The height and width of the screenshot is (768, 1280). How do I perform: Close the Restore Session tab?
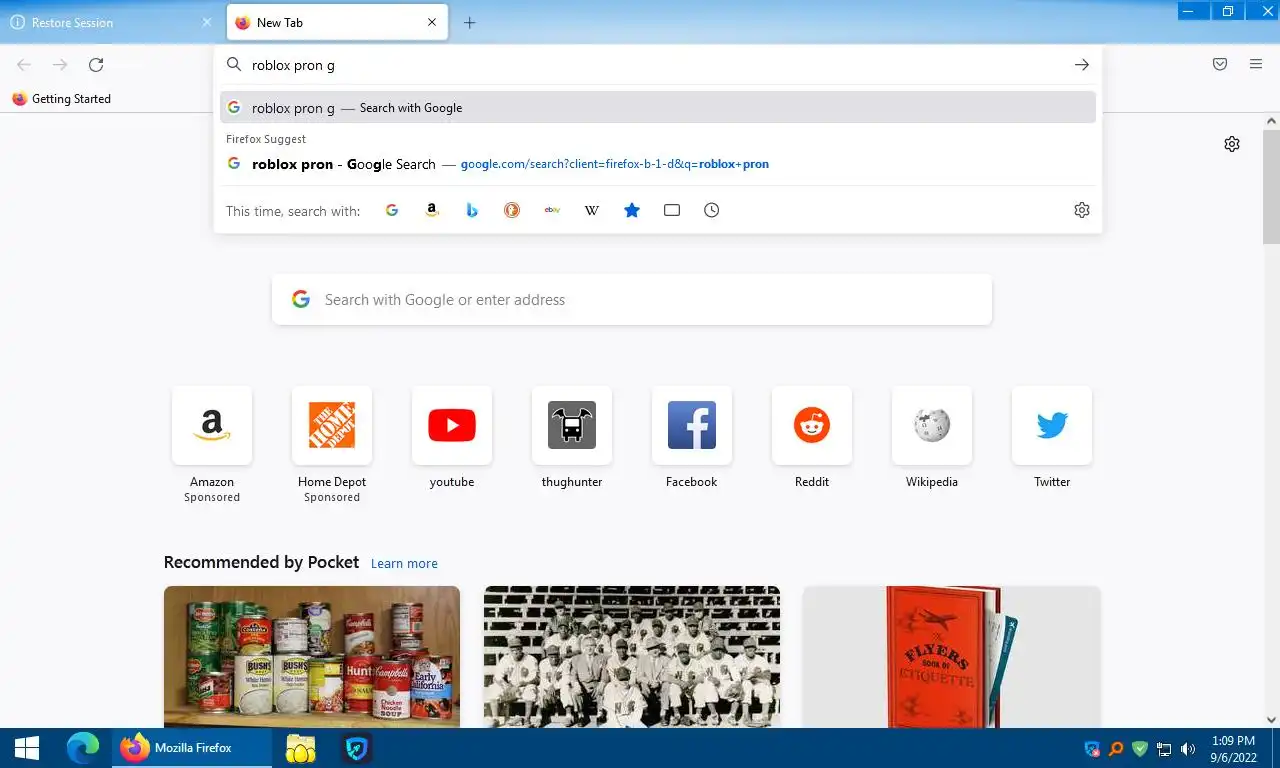coord(207,22)
